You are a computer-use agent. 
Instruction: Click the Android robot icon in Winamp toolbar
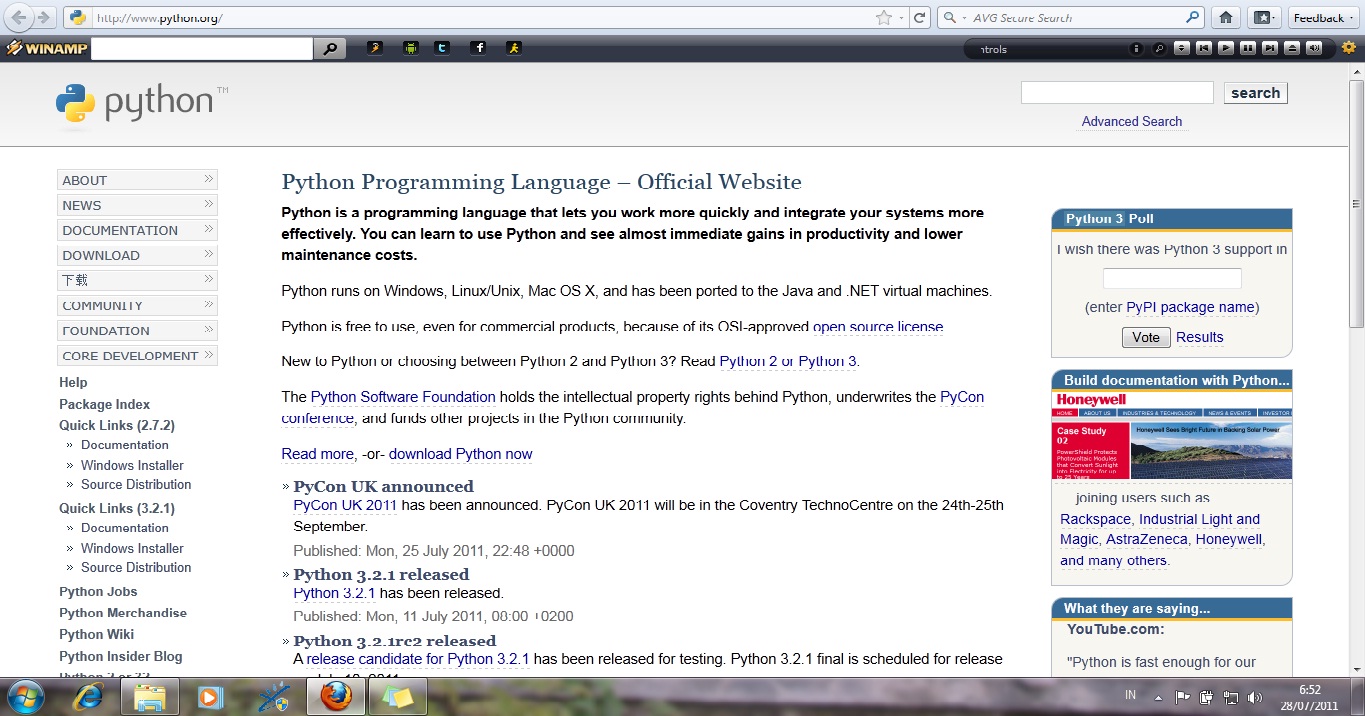tap(410, 48)
